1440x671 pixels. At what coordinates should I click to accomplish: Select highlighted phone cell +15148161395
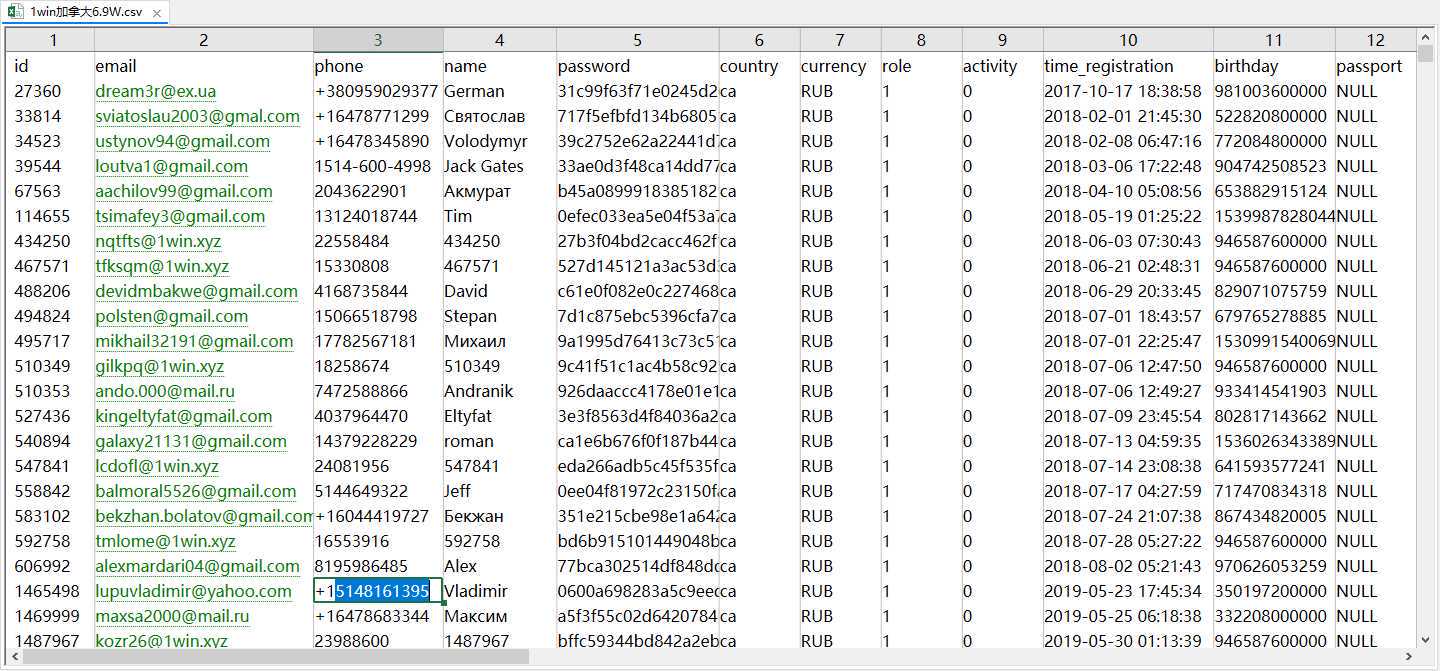378,591
